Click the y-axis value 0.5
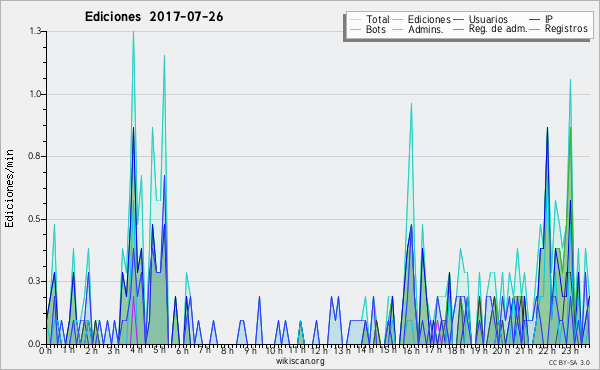The width and height of the screenshot is (600, 370). tap(35, 219)
